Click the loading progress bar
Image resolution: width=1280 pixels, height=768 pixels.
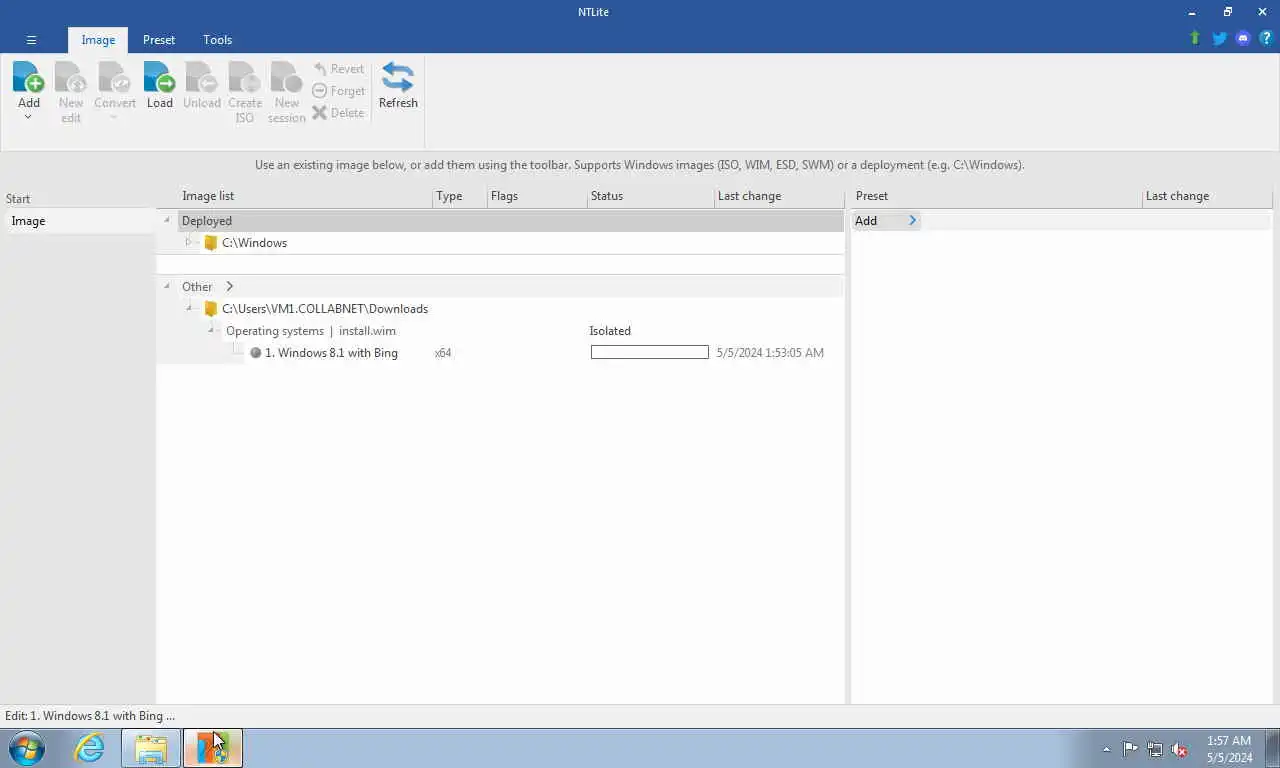650,352
